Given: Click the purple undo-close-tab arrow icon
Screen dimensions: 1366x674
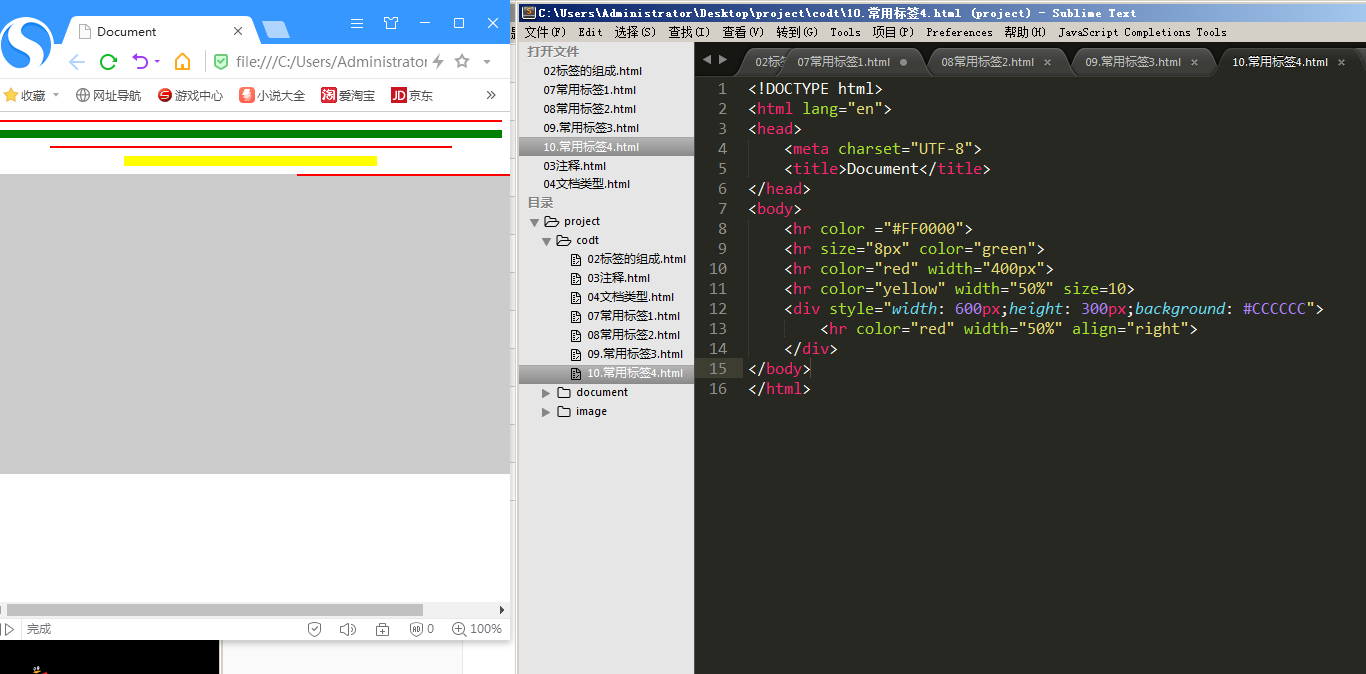Looking at the screenshot, I should (x=139, y=62).
